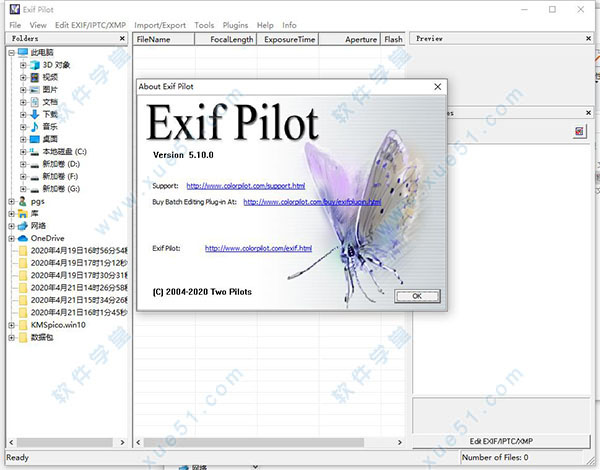600x470 pixels.
Task: Click the Network icon in the Folders tree
Action: (23, 226)
